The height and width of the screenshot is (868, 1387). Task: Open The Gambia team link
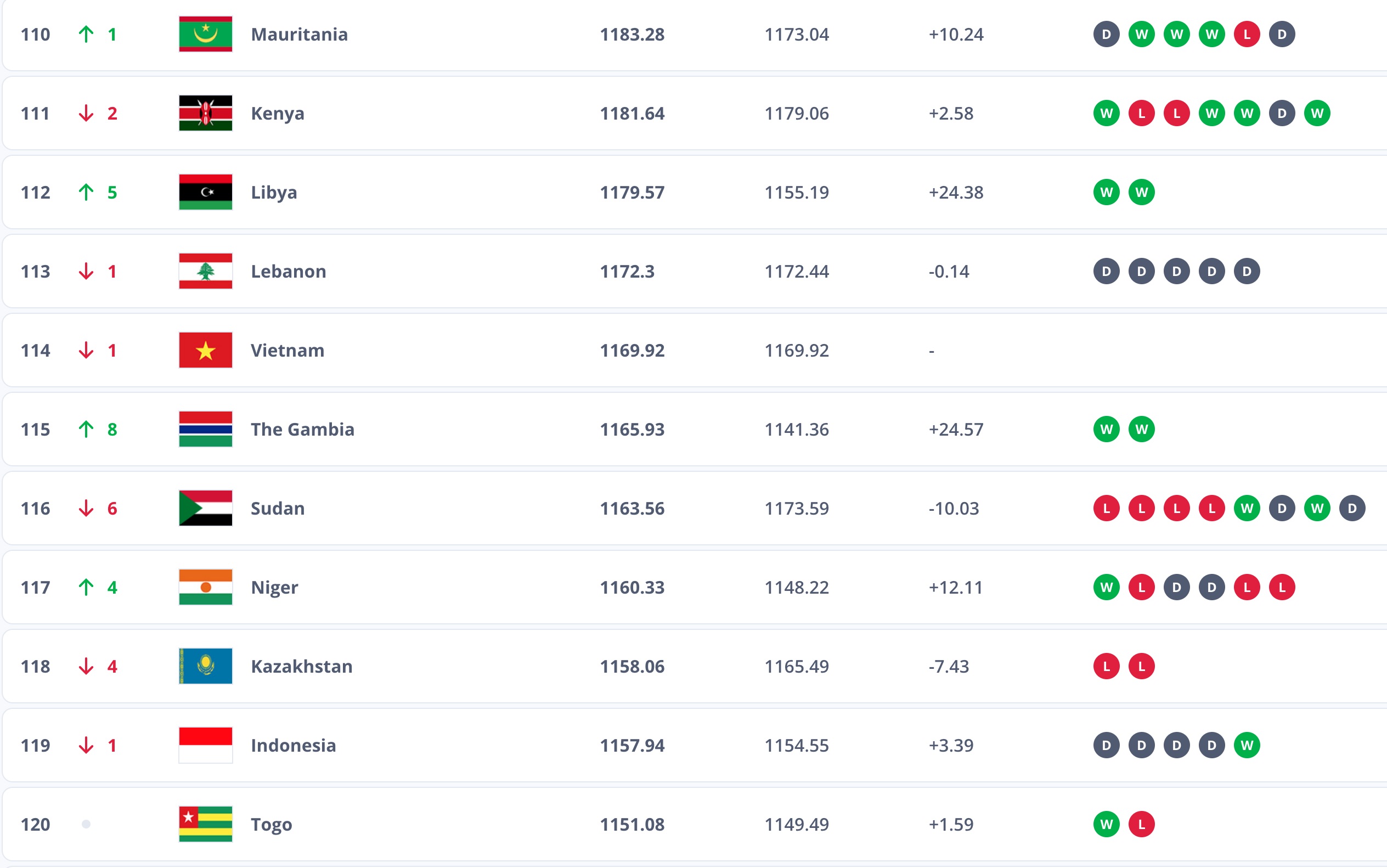click(x=302, y=429)
